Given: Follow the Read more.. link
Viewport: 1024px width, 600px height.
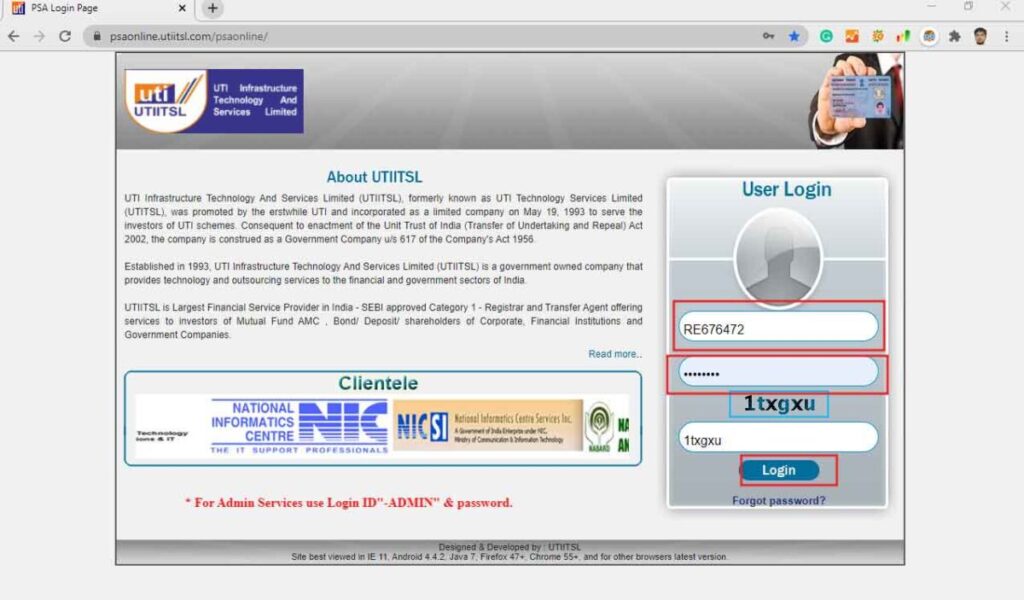Looking at the screenshot, I should (x=615, y=354).
